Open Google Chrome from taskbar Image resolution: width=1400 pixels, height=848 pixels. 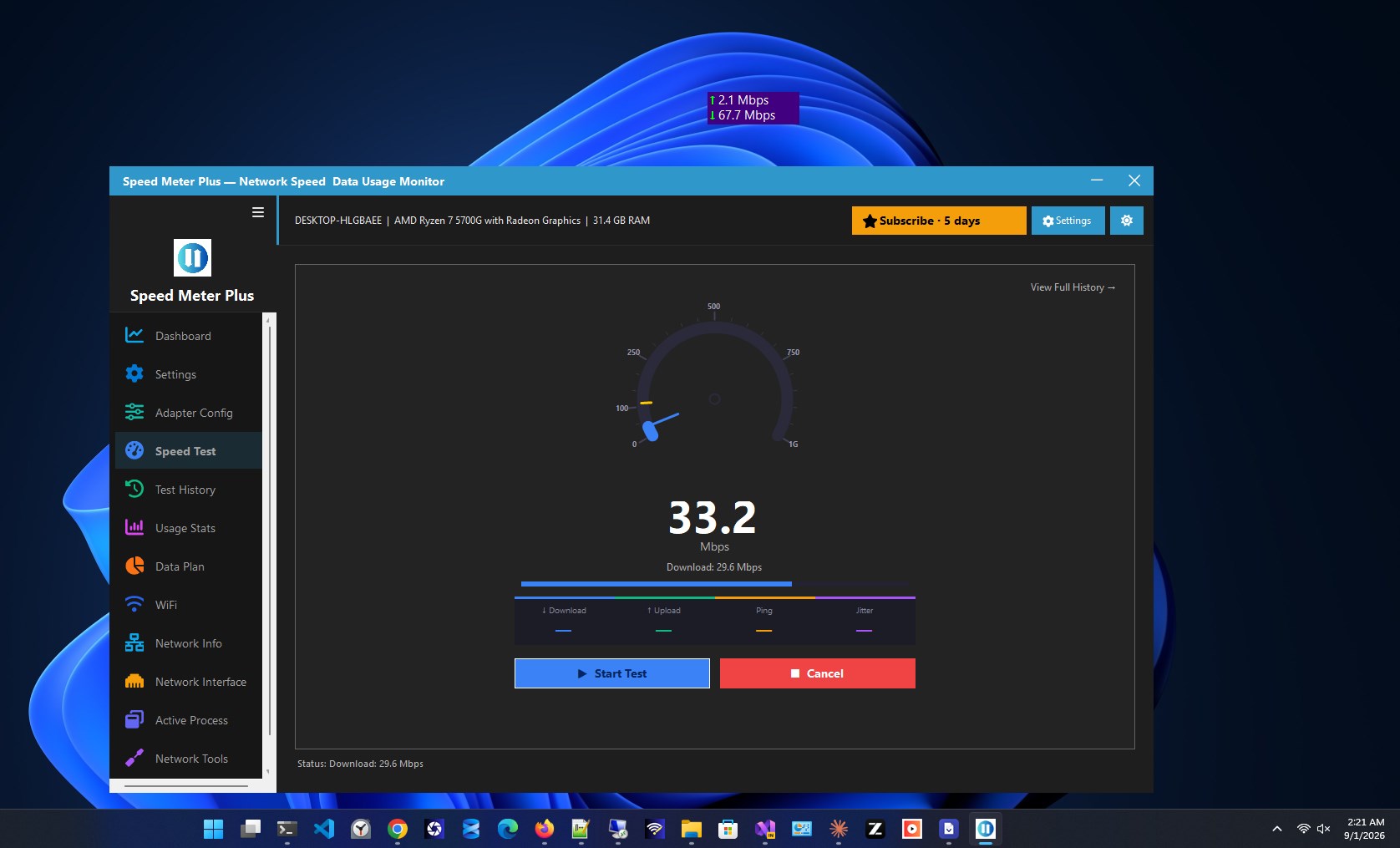[x=398, y=829]
